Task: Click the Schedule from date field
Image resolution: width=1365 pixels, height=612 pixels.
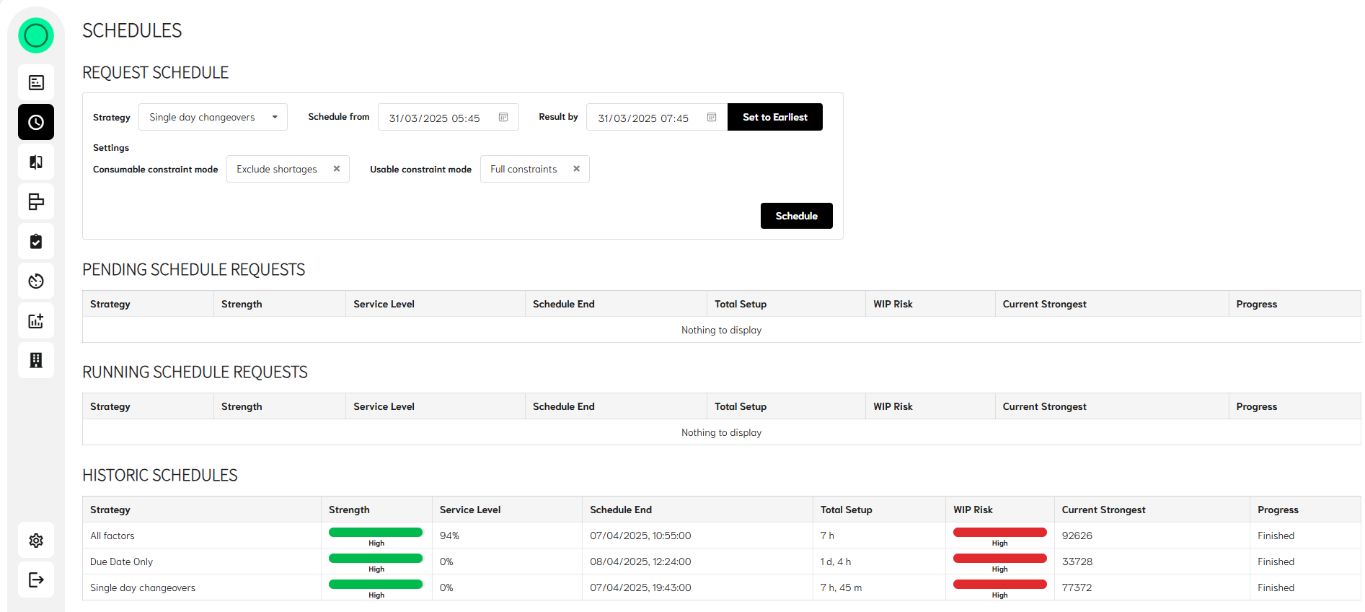Action: (435, 118)
